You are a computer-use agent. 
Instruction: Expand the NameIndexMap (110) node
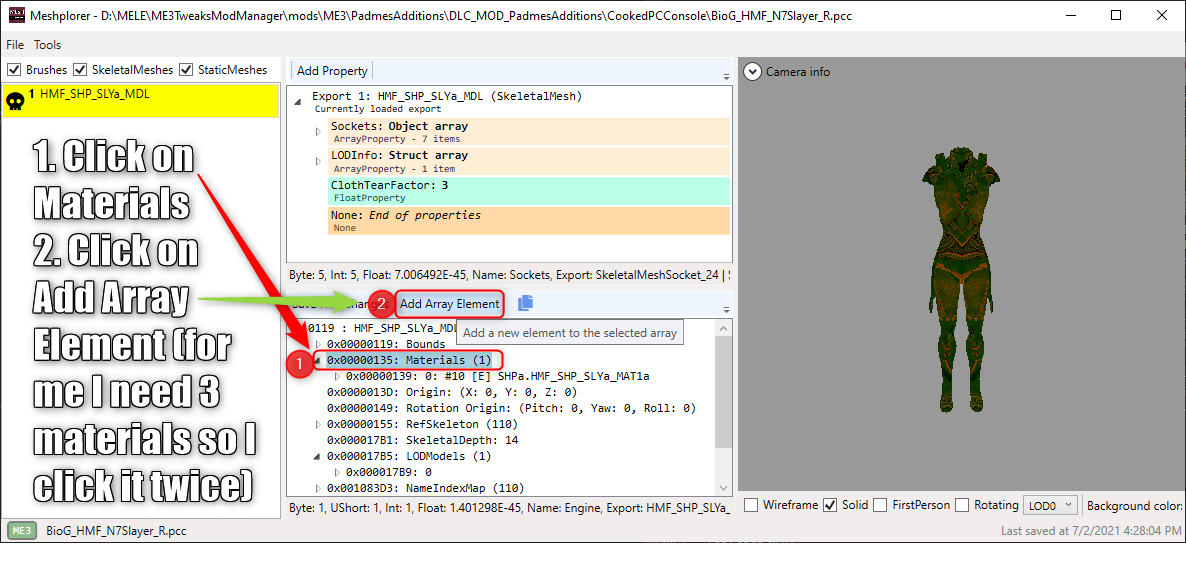(318, 488)
